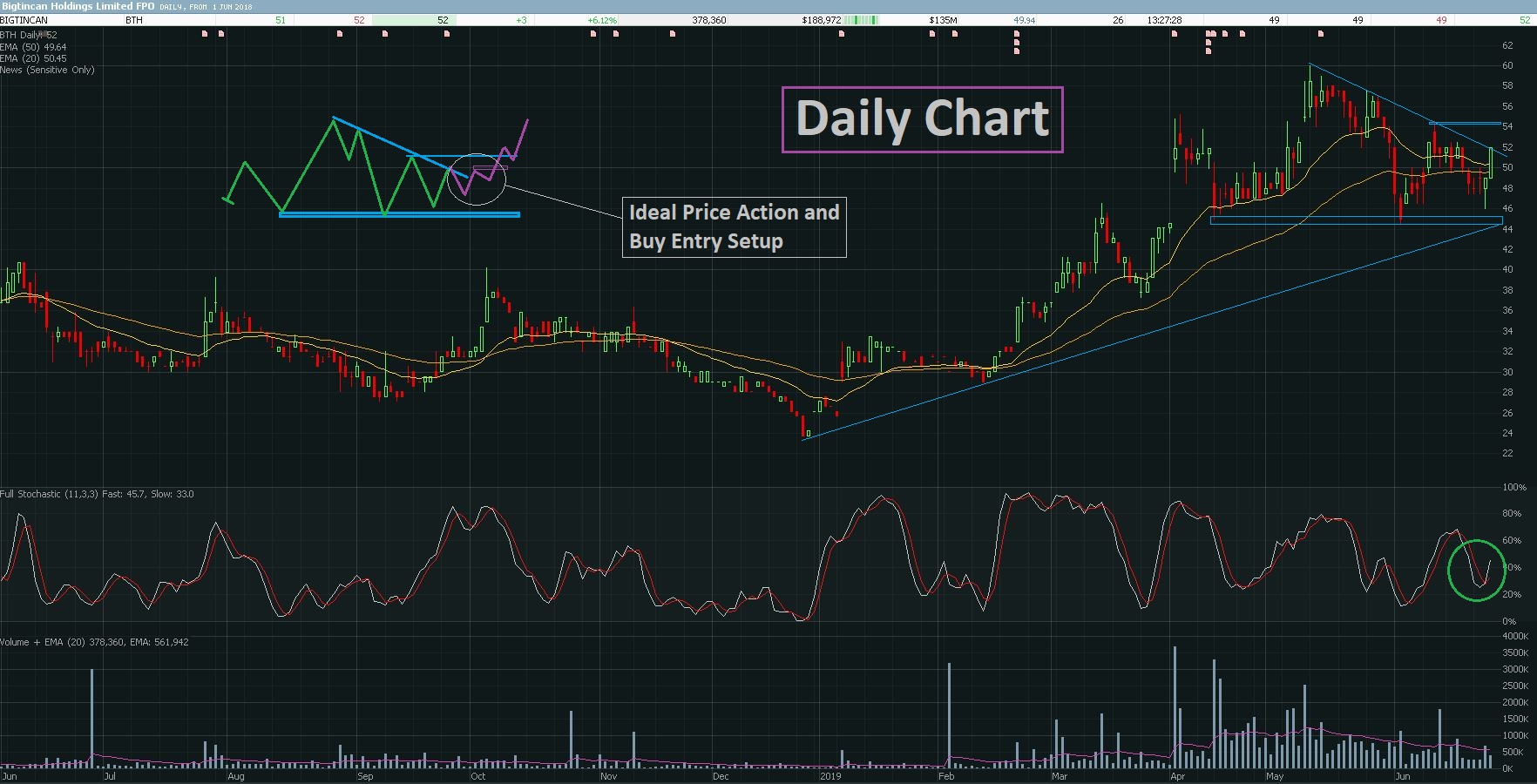Click the chart title Bigtincan Holdings Limited FPO
The image size is (1537, 784).
[78, 6]
